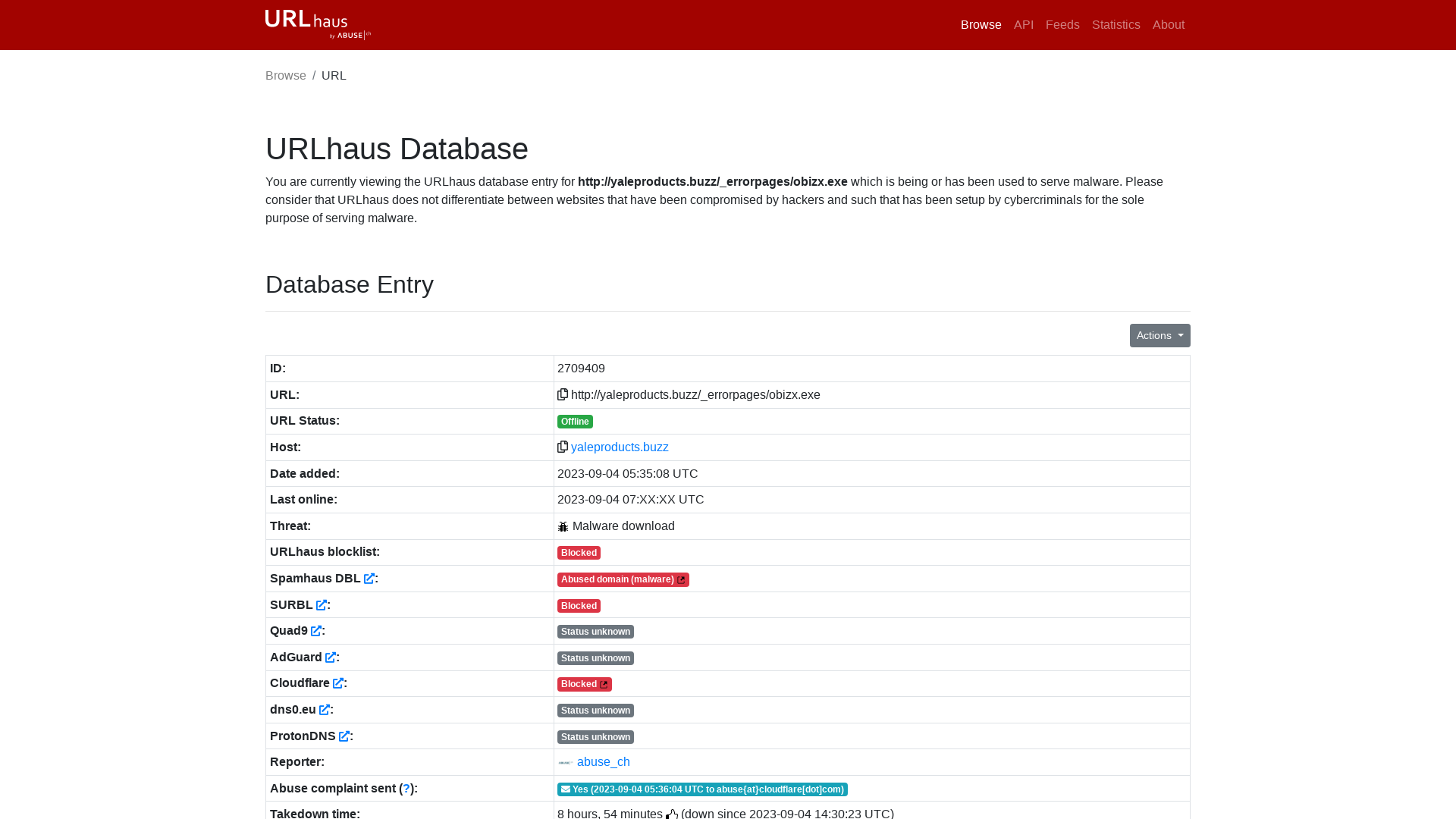Screen dimensions: 1456x819
Task: Open the API navigation item
Action: pos(1023,25)
